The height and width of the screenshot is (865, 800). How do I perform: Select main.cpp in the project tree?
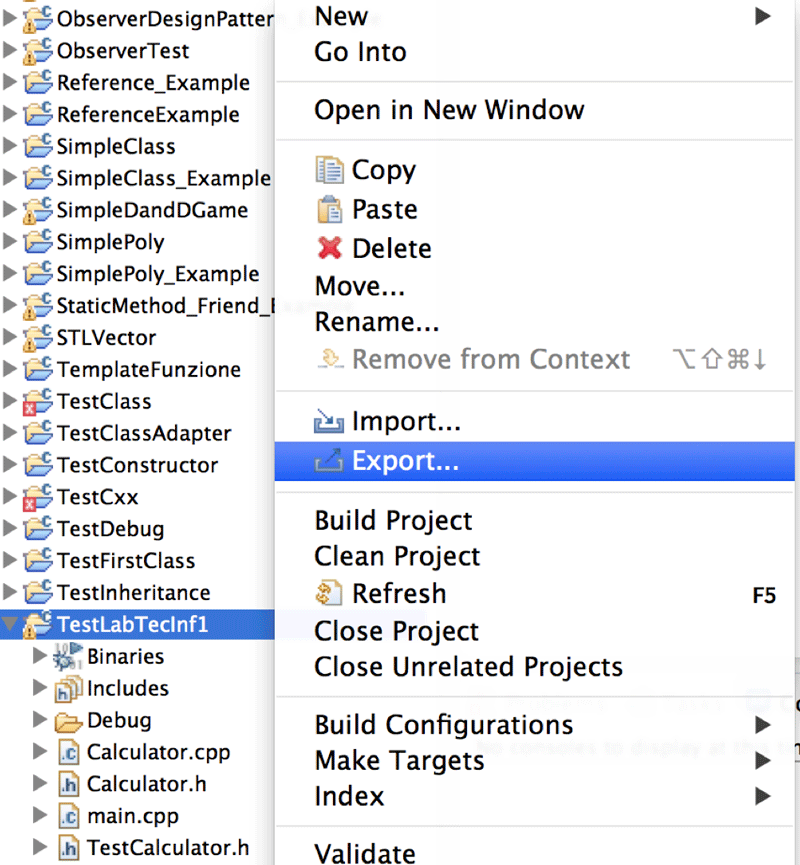coord(132,816)
